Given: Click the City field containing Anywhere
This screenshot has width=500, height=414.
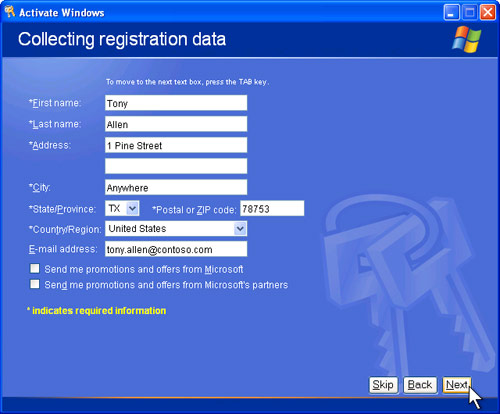Looking at the screenshot, I should tap(176, 187).
